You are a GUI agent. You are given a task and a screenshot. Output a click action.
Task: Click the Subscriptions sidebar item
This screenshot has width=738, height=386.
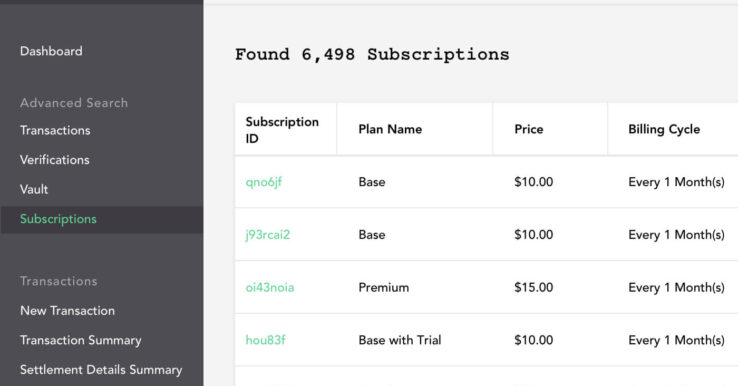tap(102, 219)
